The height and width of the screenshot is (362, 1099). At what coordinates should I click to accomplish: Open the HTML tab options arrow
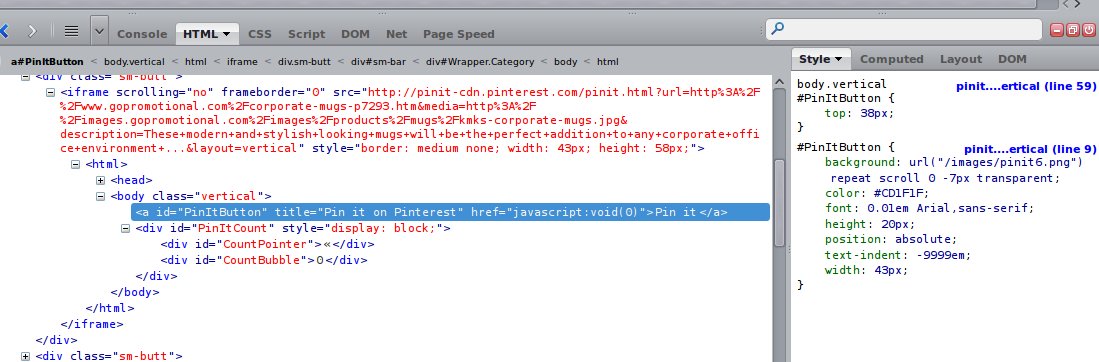pyautogui.click(x=226, y=34)
